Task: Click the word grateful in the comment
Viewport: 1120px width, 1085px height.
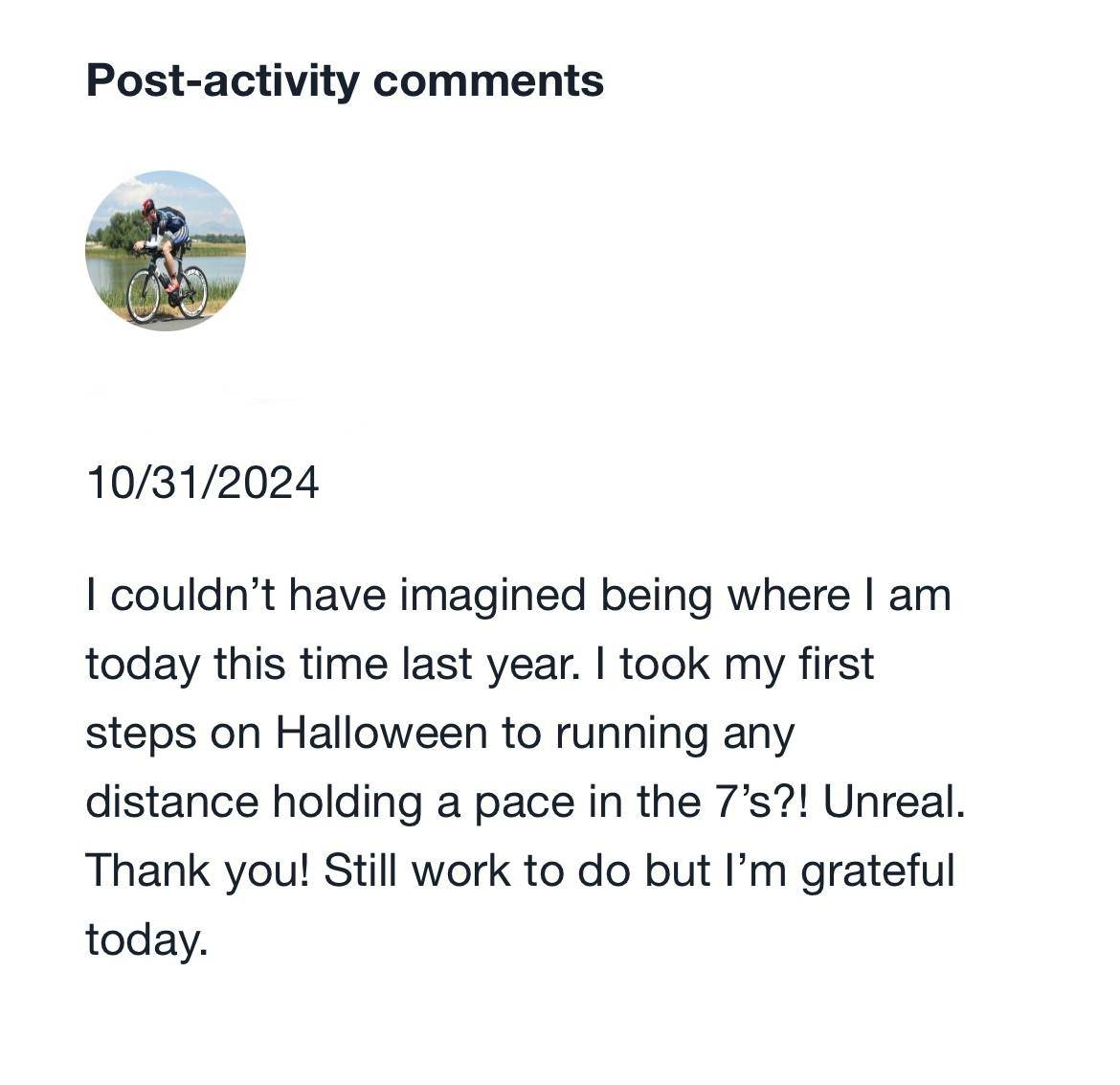Action: click(877, 871)
